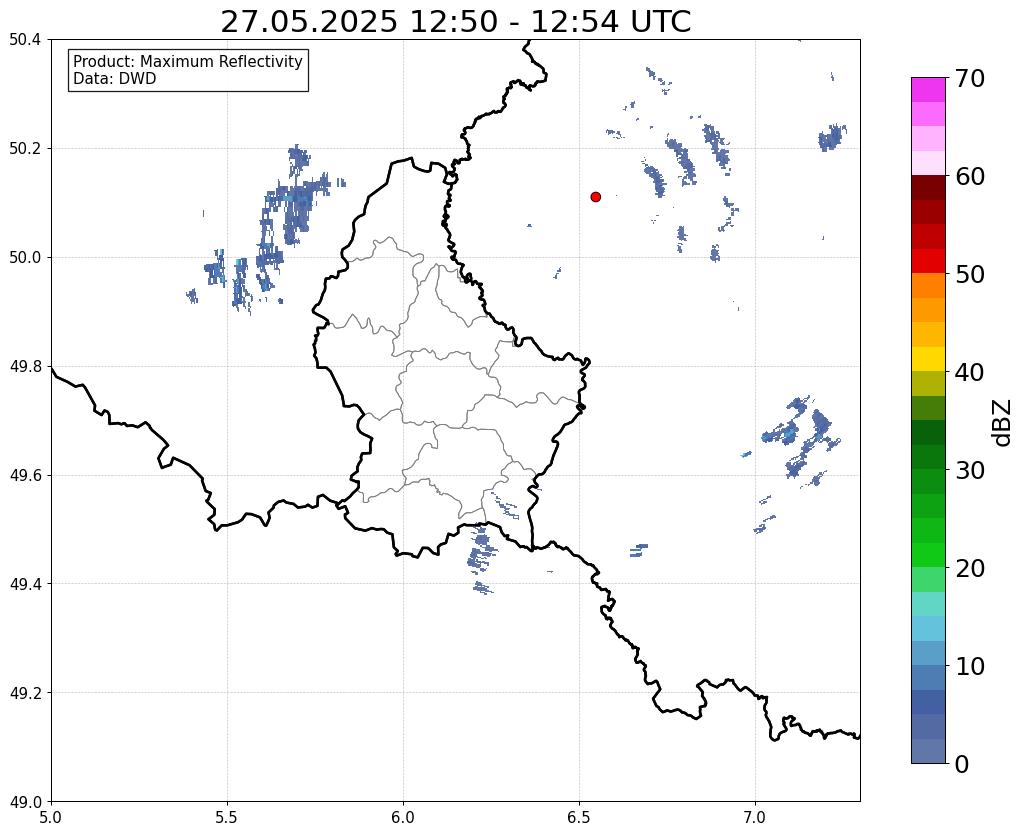The image size is (1023, 834).
Task: Click the x-axis longitude label 7.0
Action: pos(755,817)
